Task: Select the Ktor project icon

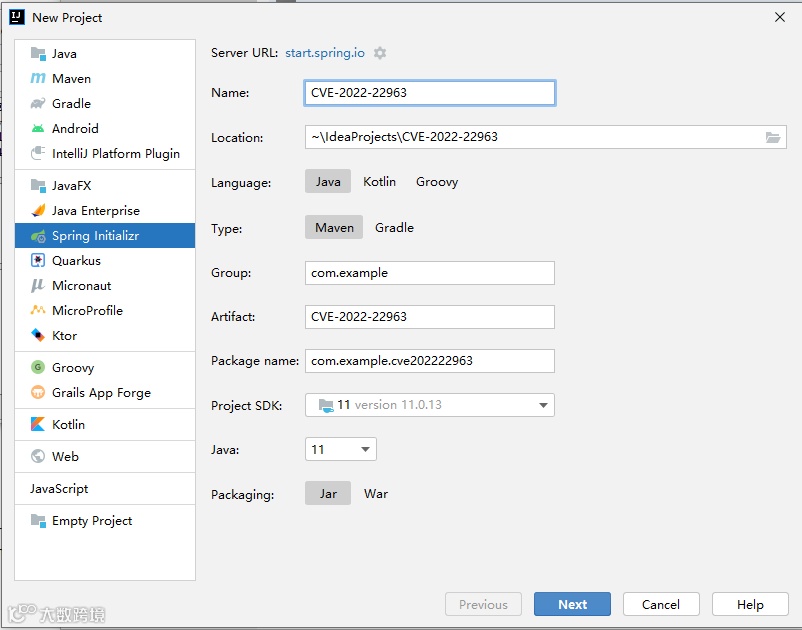Action: tap(38, 335)
